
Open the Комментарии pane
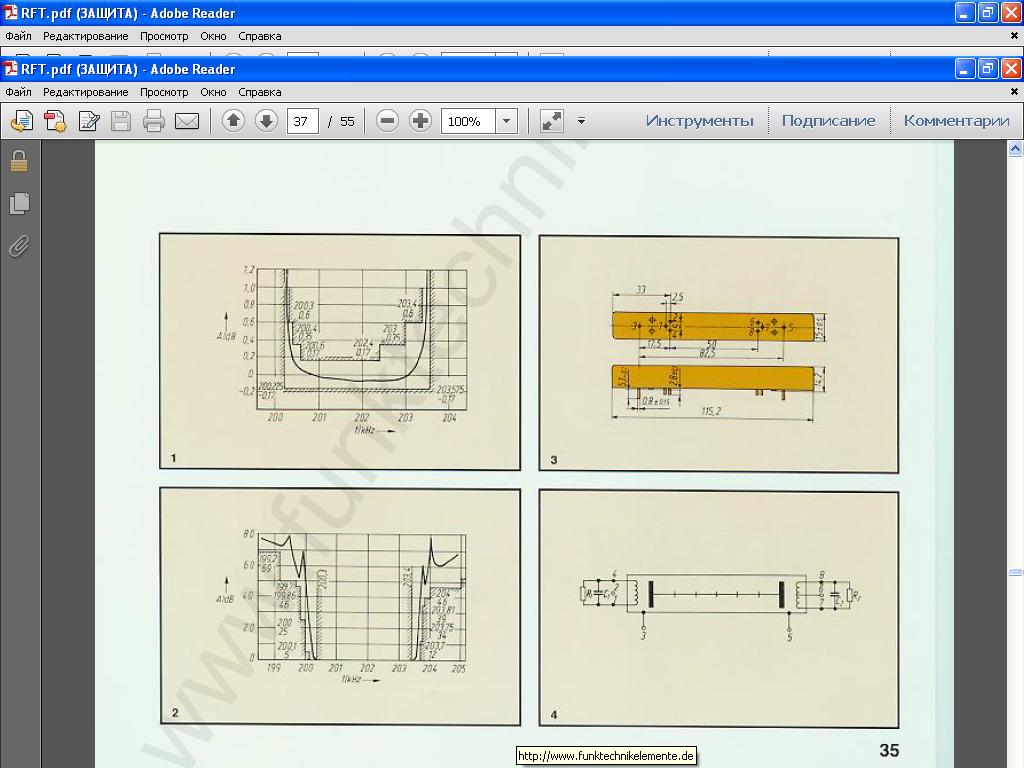956,121
